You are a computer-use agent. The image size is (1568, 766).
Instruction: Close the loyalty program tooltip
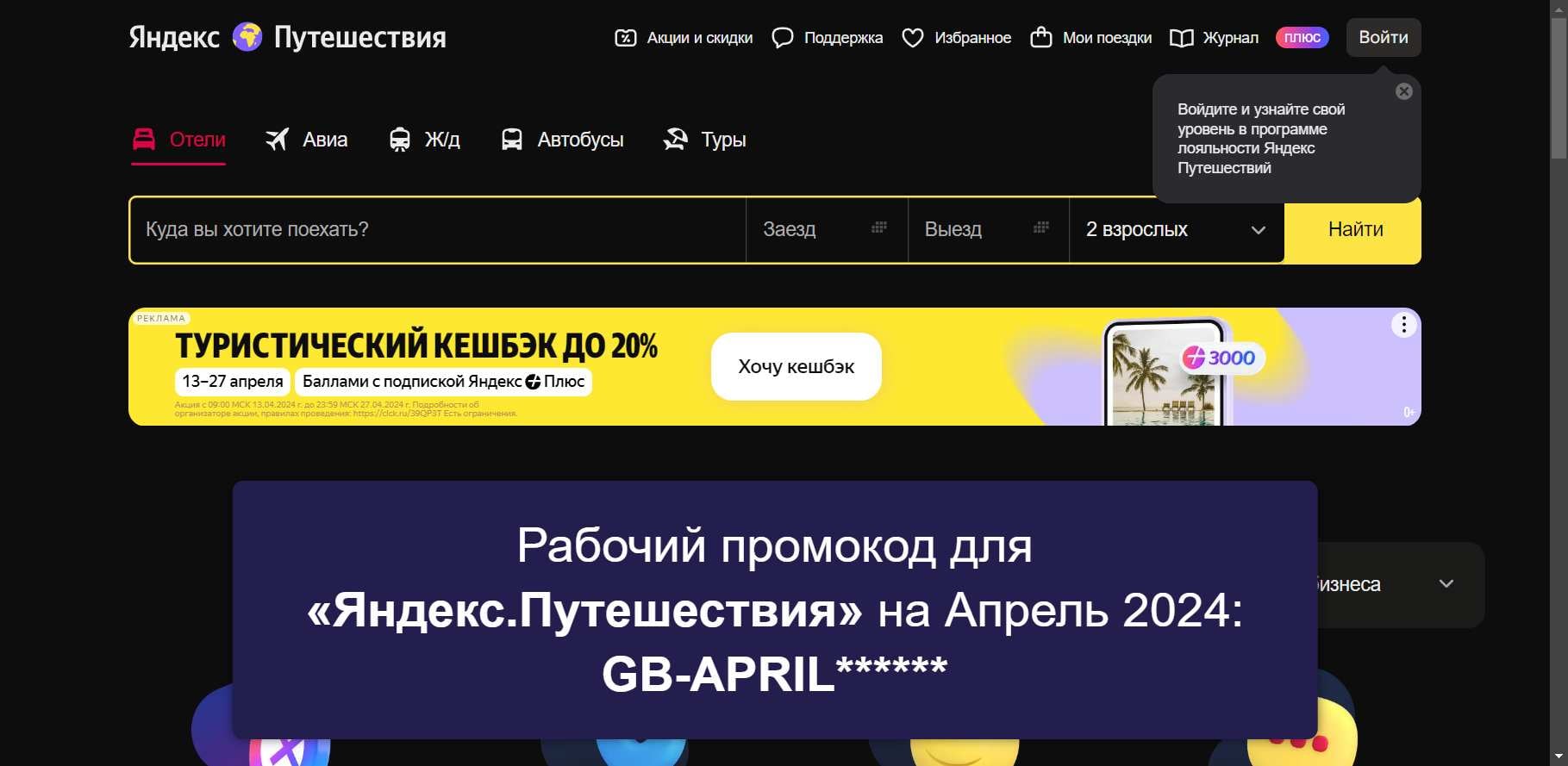pyautogui.click(x=1403, y=91)
